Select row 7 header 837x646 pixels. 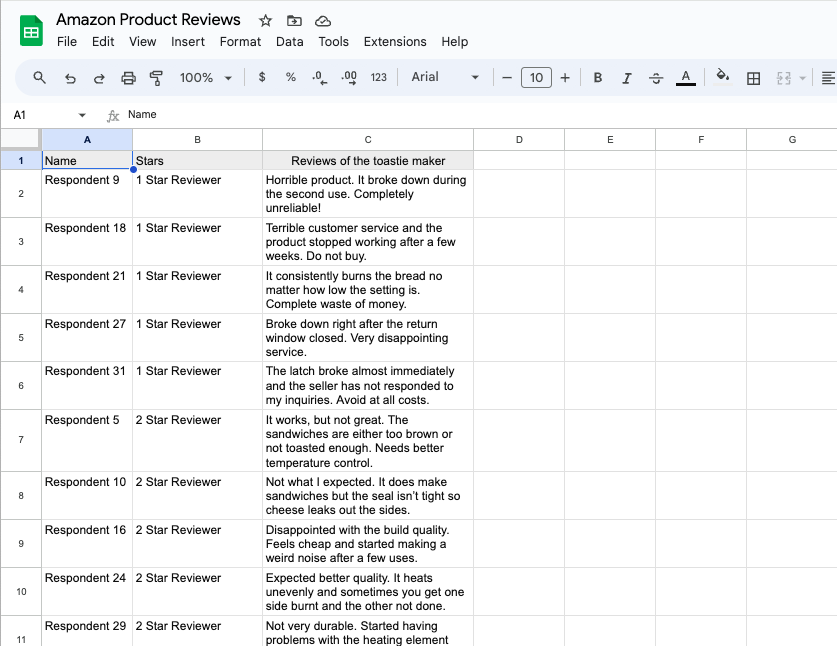tap(21, 440)
